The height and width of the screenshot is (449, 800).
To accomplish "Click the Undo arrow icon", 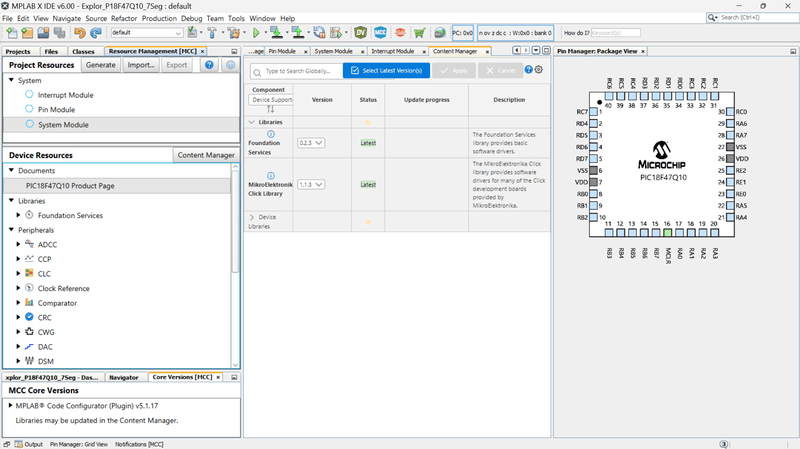I will pyautogui.click(x=80, y=33).
